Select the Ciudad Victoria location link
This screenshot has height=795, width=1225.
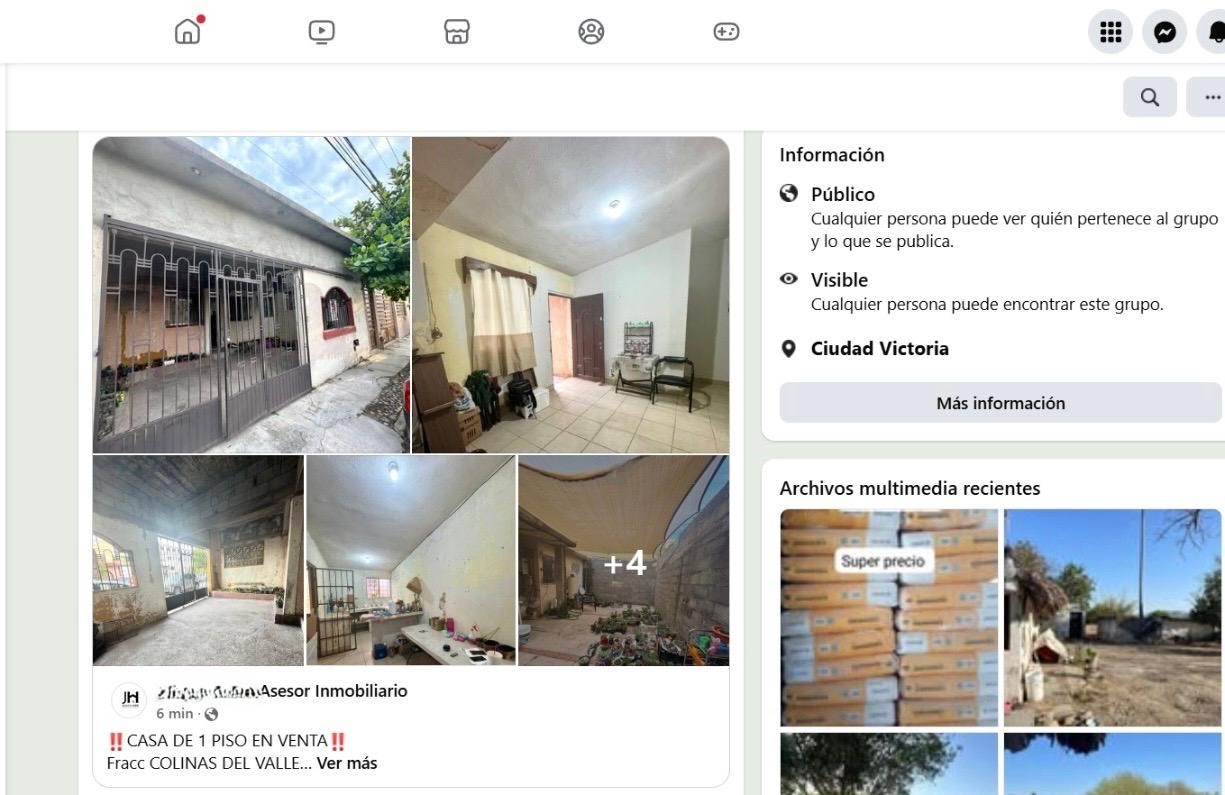(880, 349)
